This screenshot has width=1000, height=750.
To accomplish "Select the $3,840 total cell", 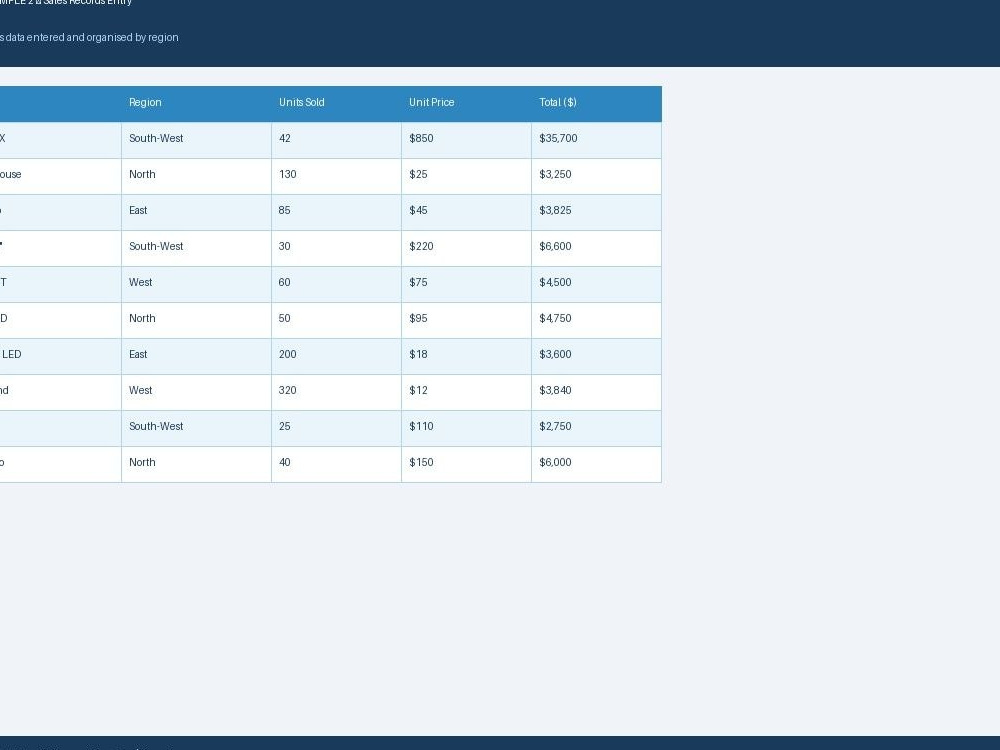I will (x=597, y=392).
